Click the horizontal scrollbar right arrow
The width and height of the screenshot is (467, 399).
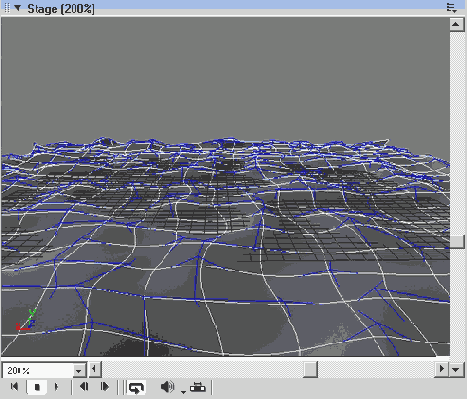[x=442, y=369]
